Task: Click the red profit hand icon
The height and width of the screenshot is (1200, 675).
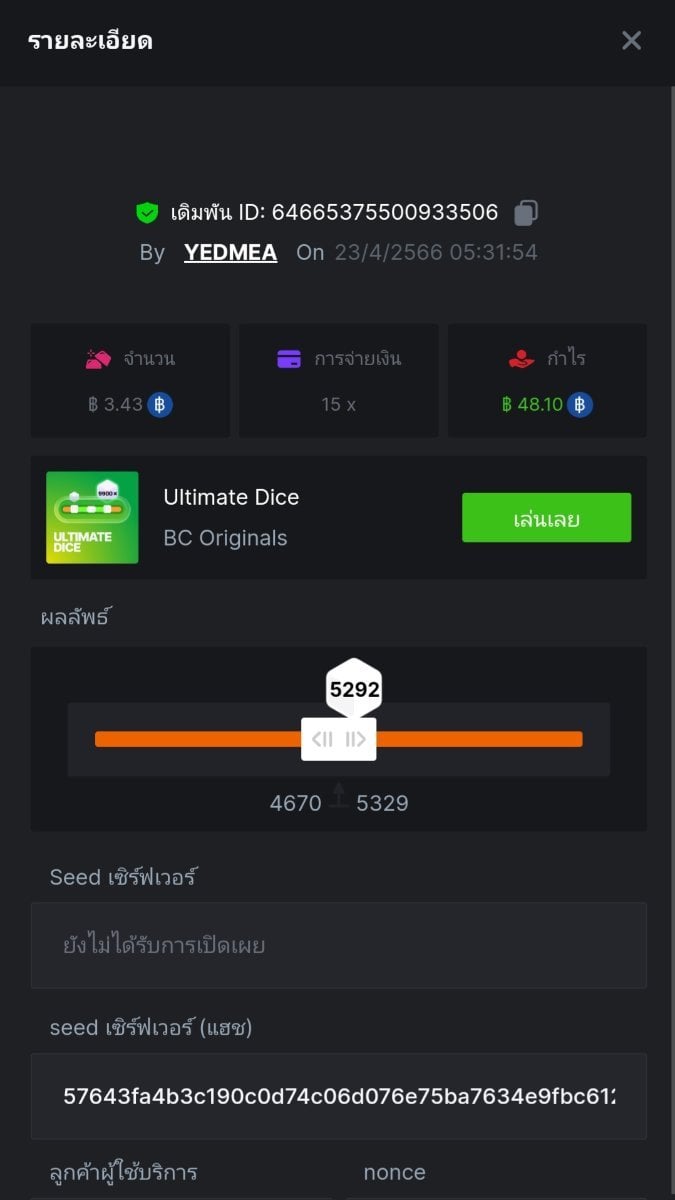Action: click(521, 360)
